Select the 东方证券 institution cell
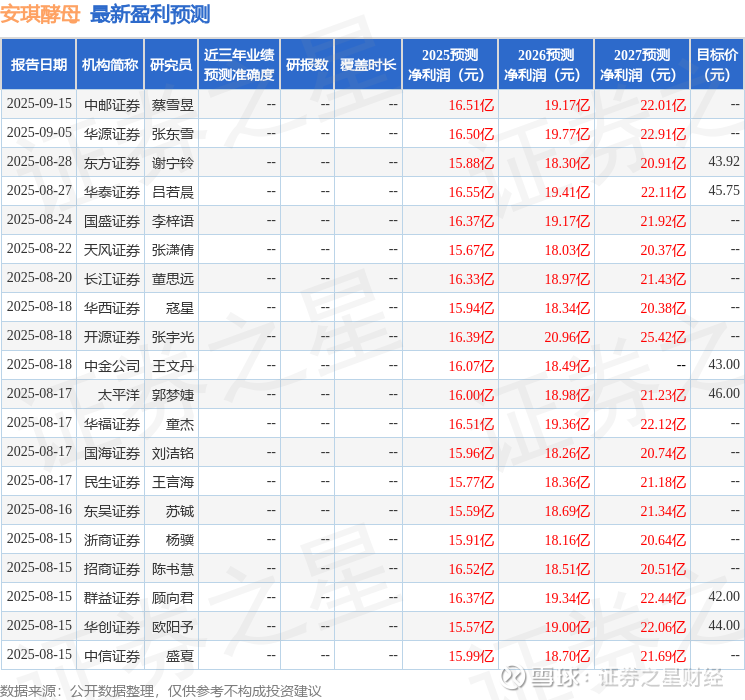The width and height of the screenshot is (745, 700). (x=112, y=163)
